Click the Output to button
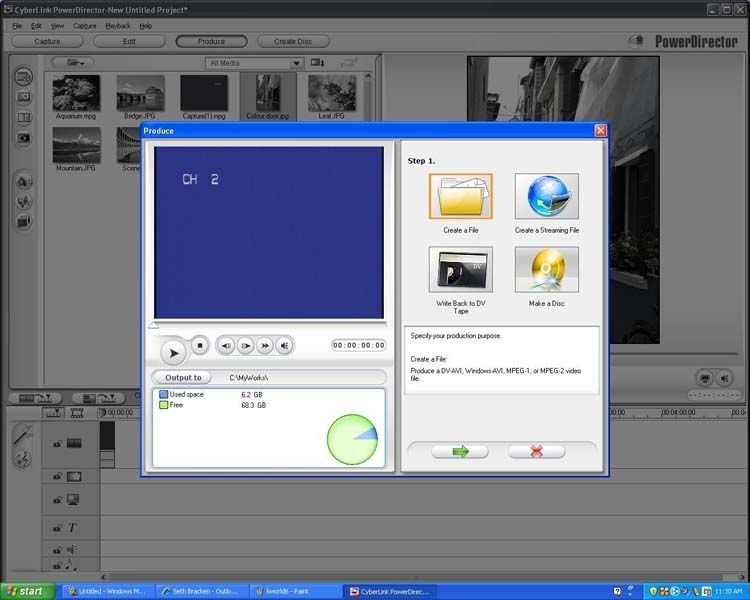Image resolution: width=750 pixels, height=600 pixels. (x=183, y=378)
